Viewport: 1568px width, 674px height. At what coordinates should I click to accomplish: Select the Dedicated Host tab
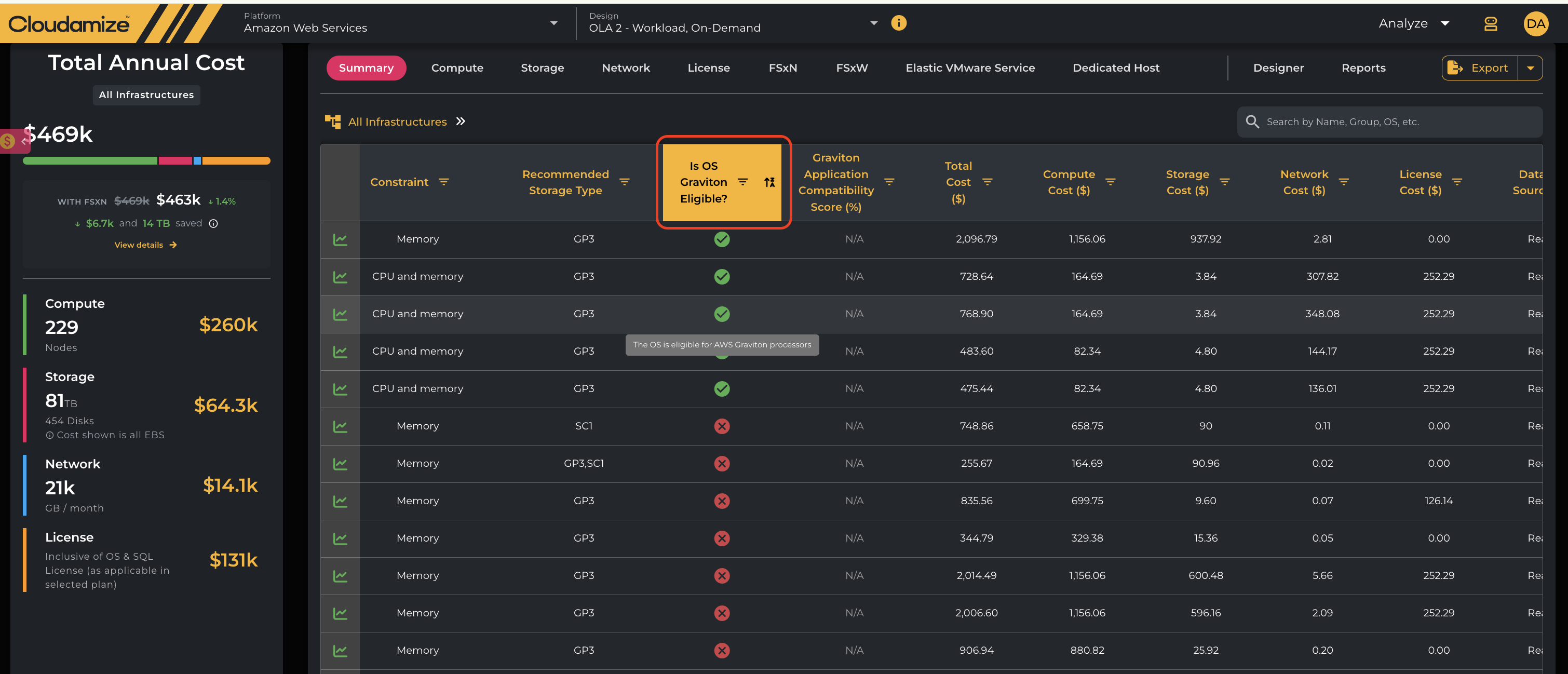click(x=1116, y=68)
